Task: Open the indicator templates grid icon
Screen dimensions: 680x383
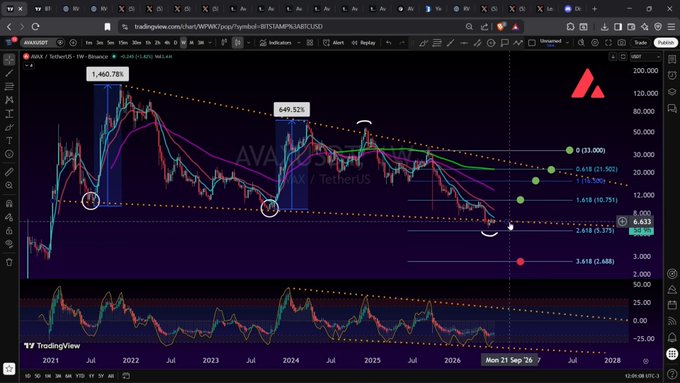Action: click(310, 43)
